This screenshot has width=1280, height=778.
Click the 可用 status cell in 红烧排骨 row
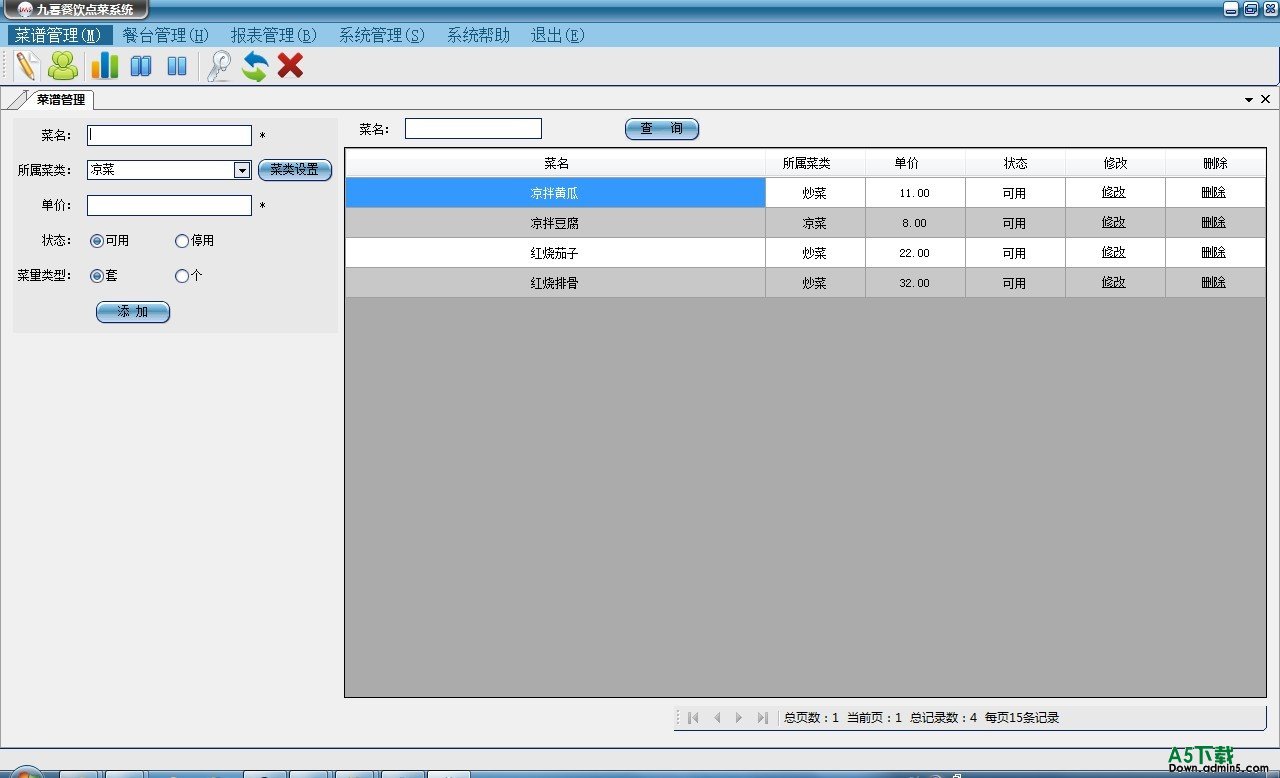[x=1015, y=283]
